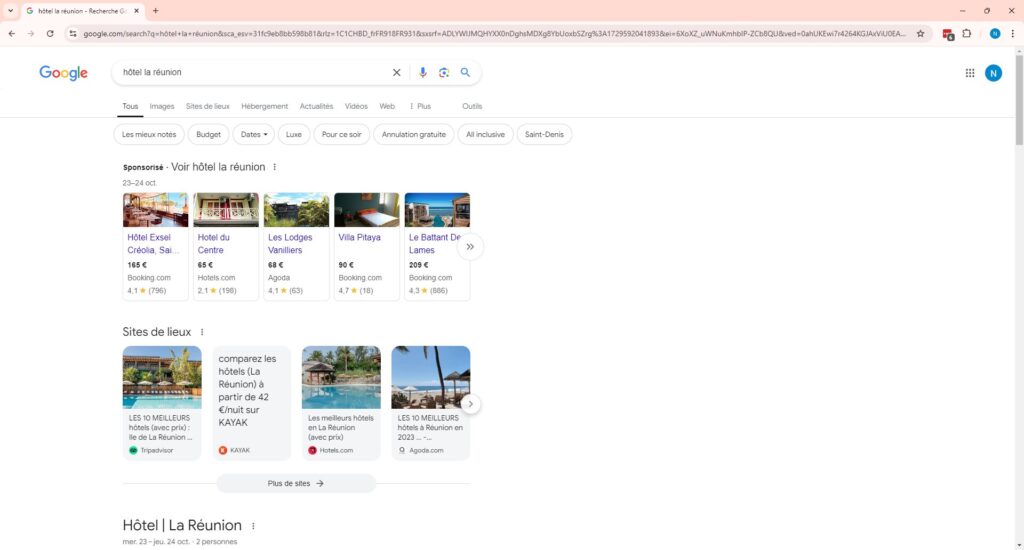
Task: Click the 165 € price of Hôtel Exsel
Action: [x=137, y=265]
